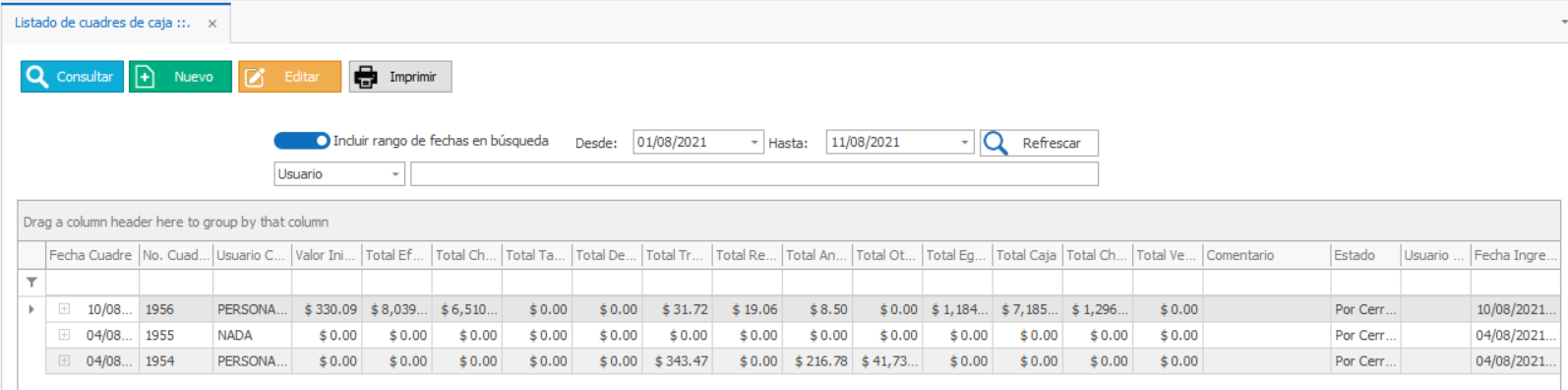Screen dimensions: 1568x390
Task: Open the Hasta date picker dropdown
Action: click(964, 143)
